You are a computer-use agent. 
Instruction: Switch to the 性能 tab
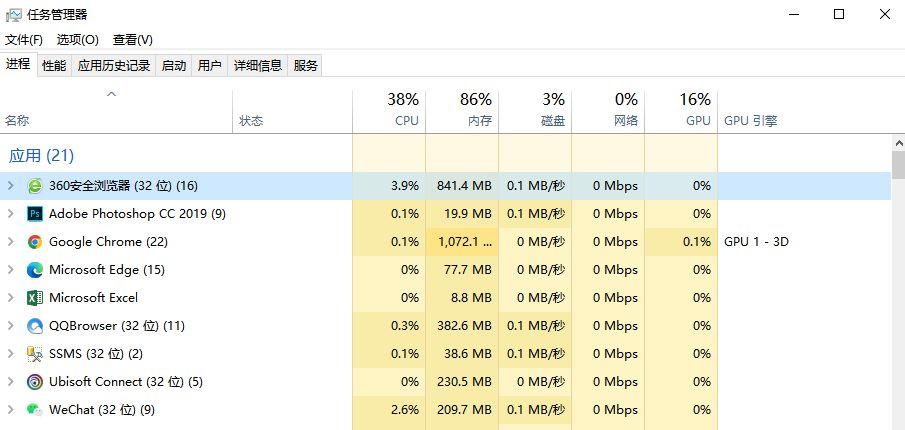(x=54, y=66)
